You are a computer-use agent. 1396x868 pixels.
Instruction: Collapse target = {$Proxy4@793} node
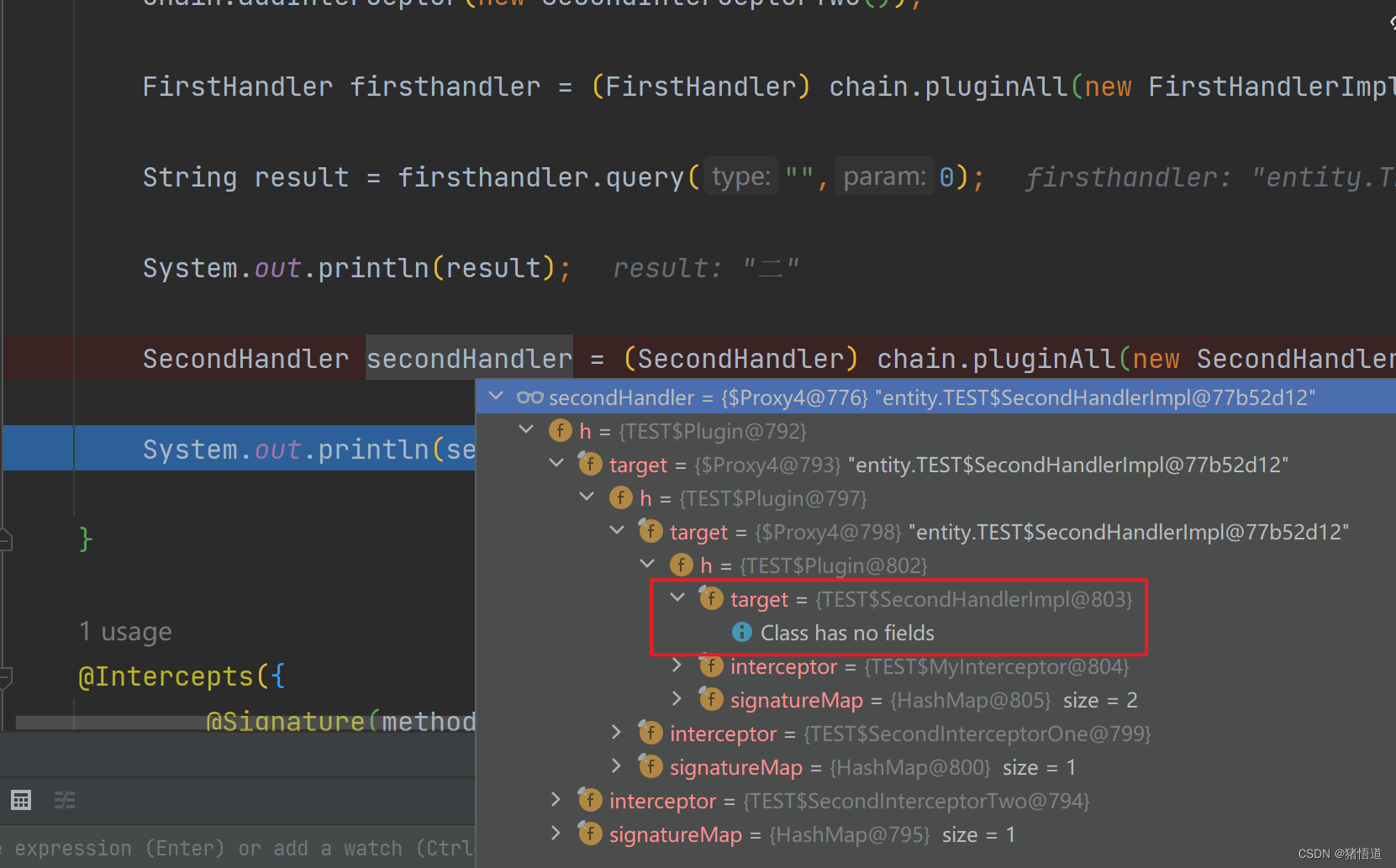point(556,463)
